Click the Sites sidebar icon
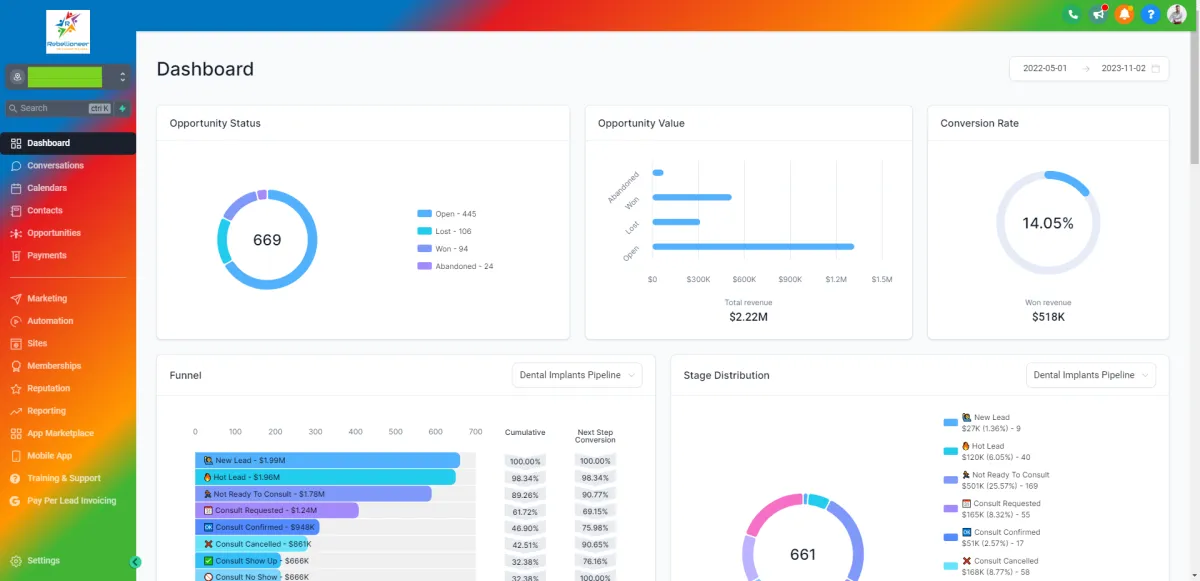Screen dimensions: 1200x581 coord(16,344)
